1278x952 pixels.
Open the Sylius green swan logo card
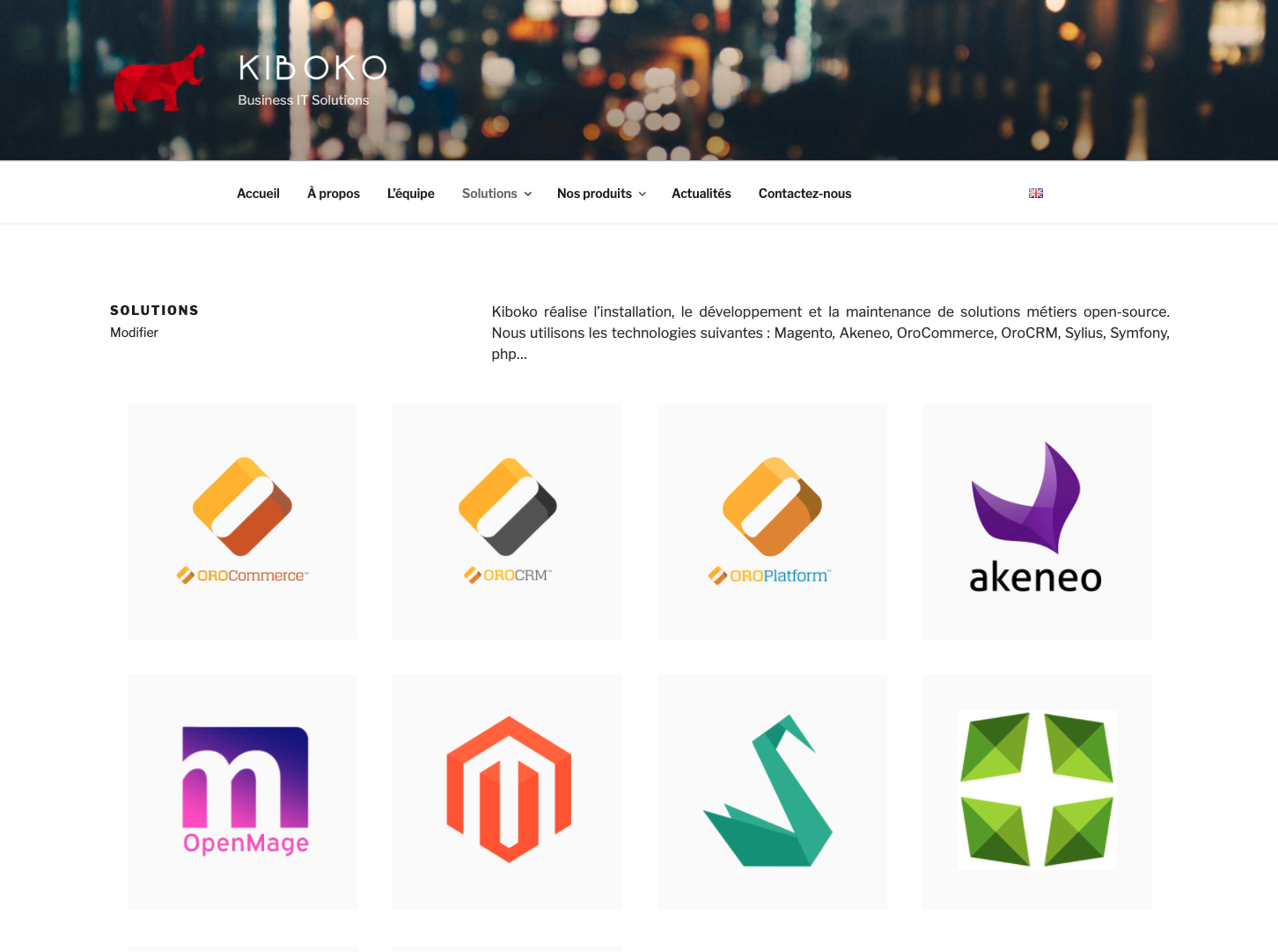click(772, 793)
